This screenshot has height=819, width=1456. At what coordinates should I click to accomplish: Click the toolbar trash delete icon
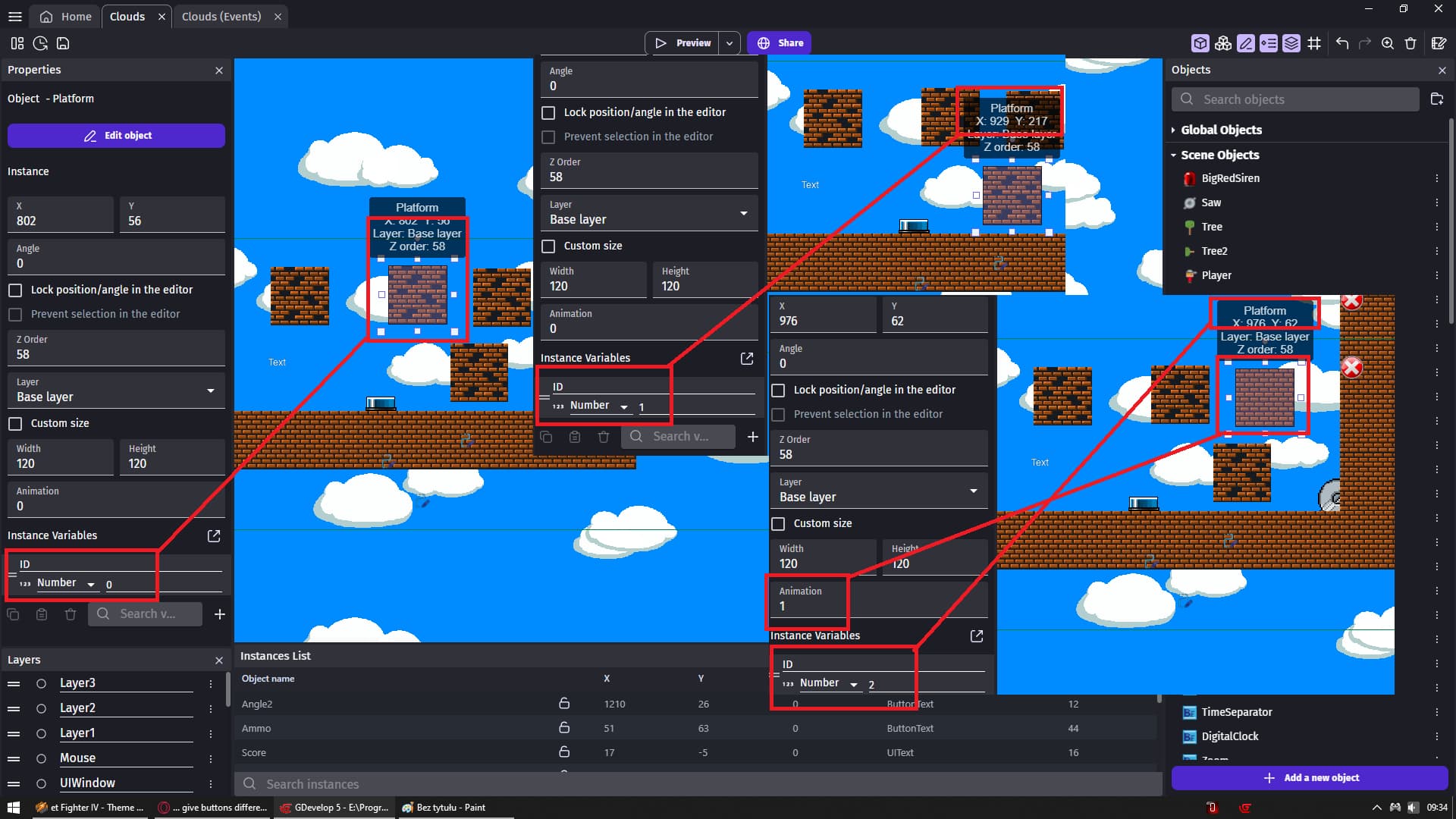pos(1410,43)
